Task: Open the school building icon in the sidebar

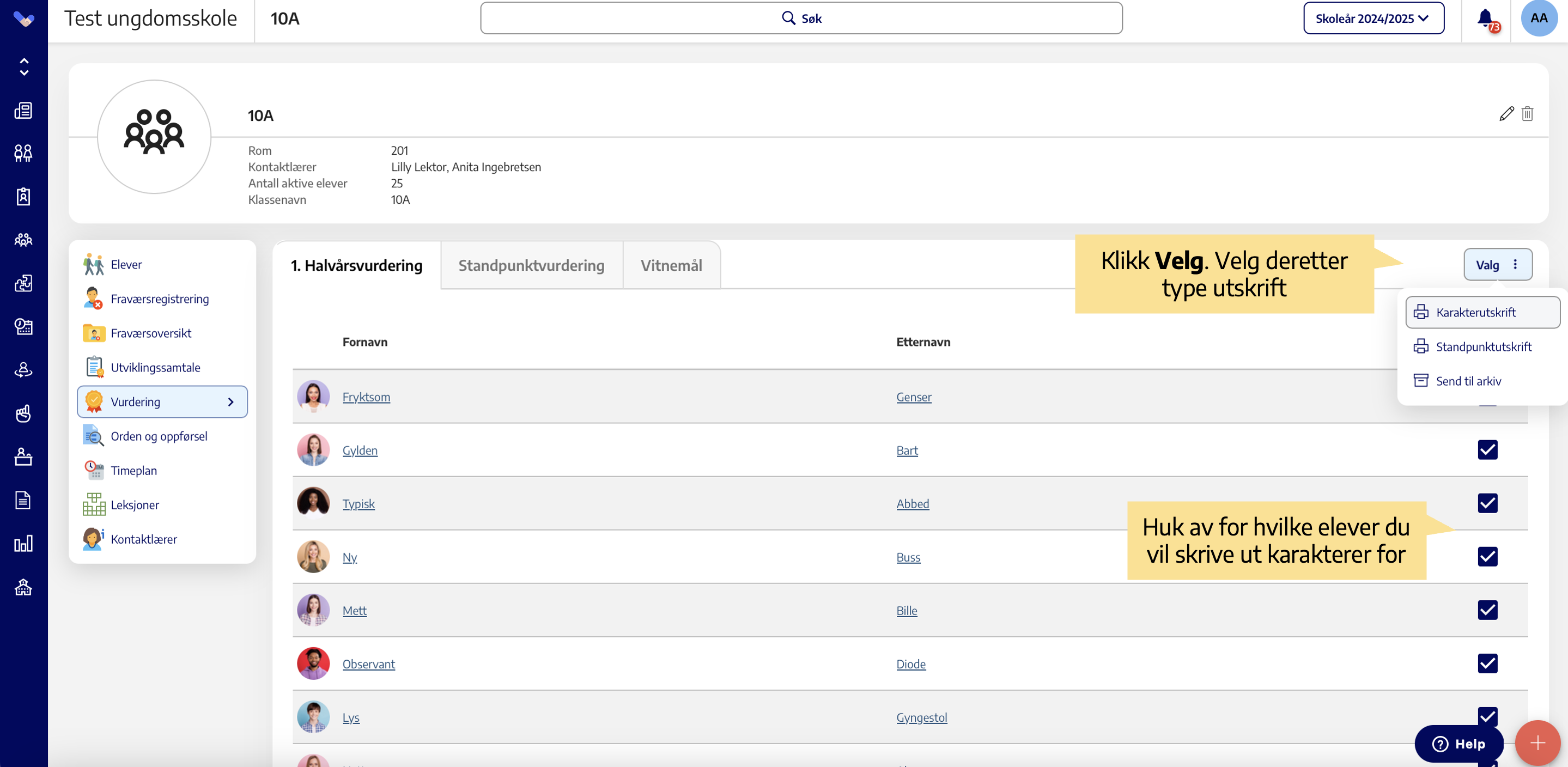Action: tap(24, 587)
